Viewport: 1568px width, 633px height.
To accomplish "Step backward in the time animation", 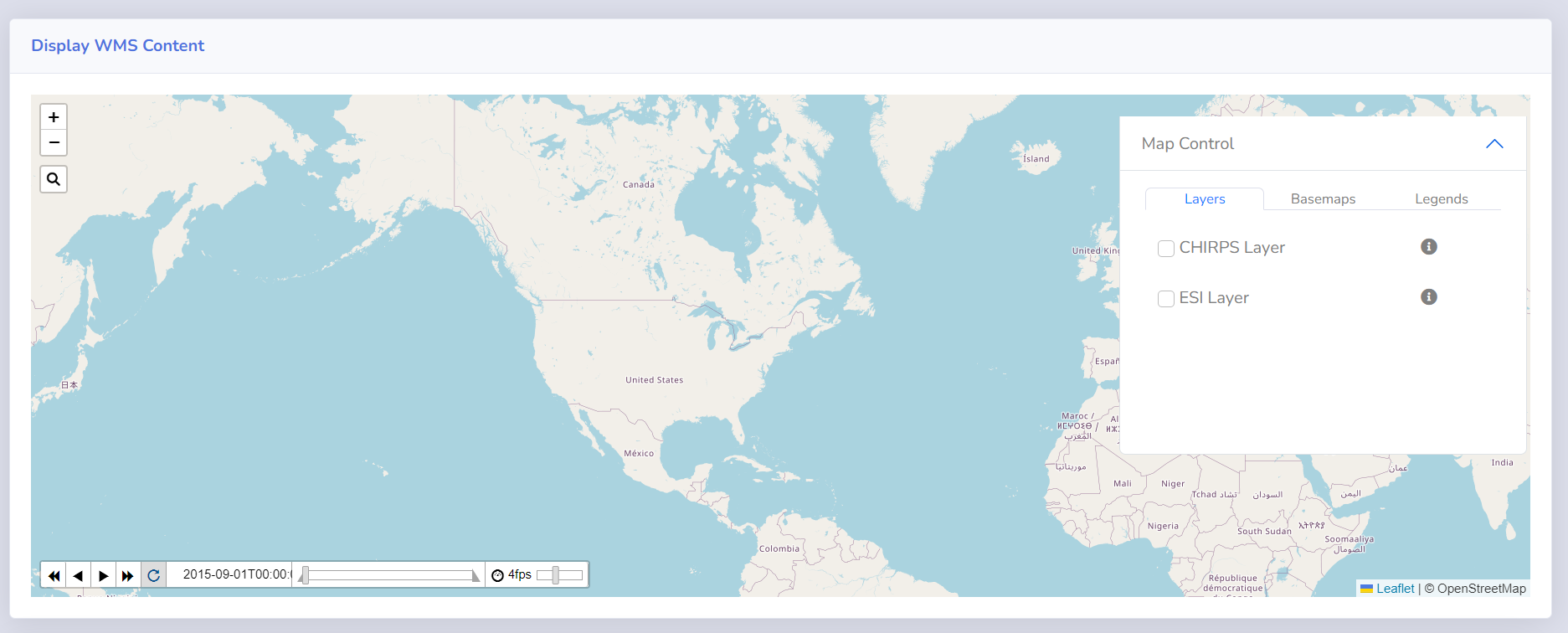I will (54, 575).
